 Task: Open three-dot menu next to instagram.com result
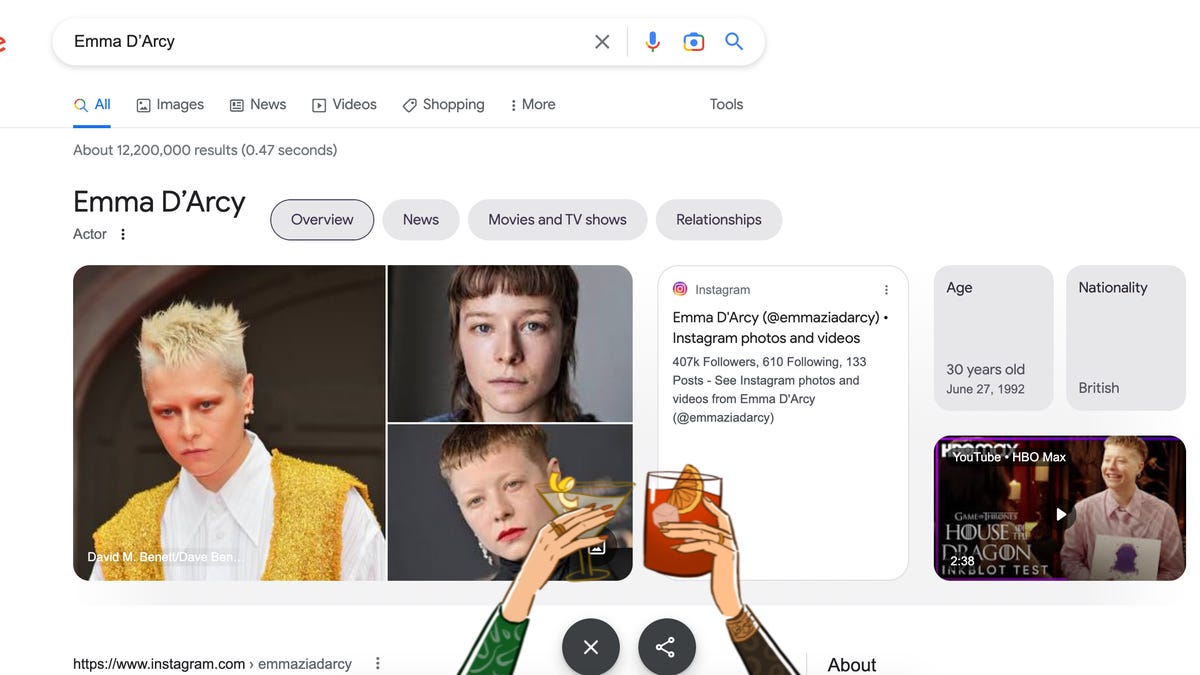tap(378, 663)
